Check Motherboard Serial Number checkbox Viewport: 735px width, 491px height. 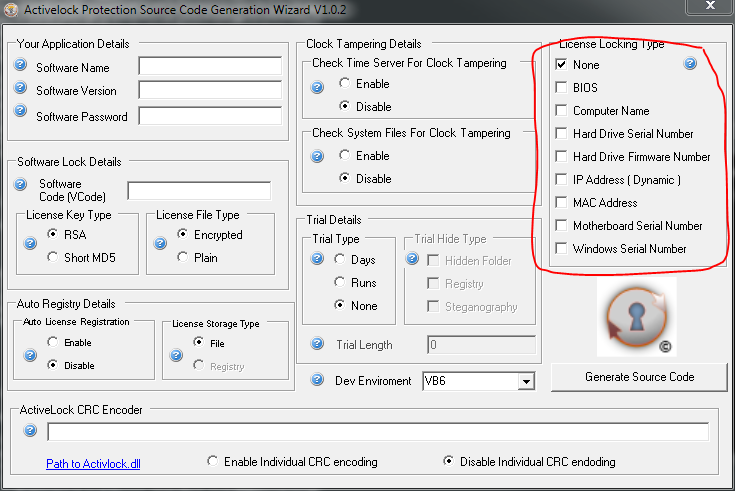coord(561,225)
